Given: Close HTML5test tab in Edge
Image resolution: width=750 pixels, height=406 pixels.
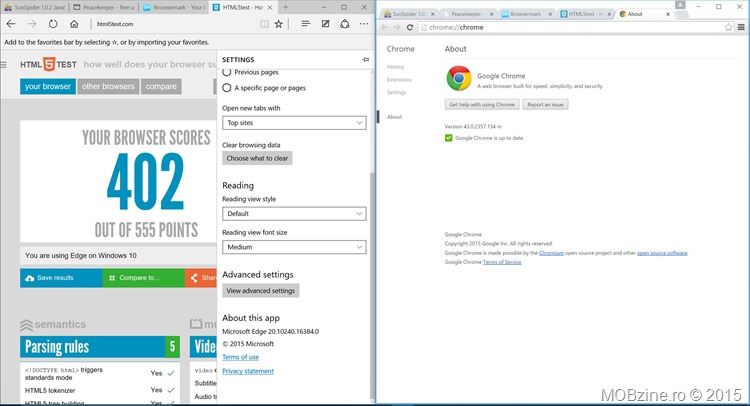Looking at the screenshot, I should (x=270, y=8).
